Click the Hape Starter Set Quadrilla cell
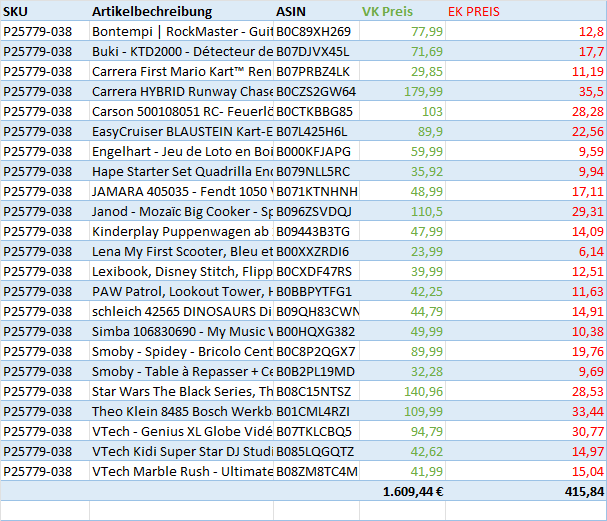This screenshot has height=521, width=607. pos(180,171)
